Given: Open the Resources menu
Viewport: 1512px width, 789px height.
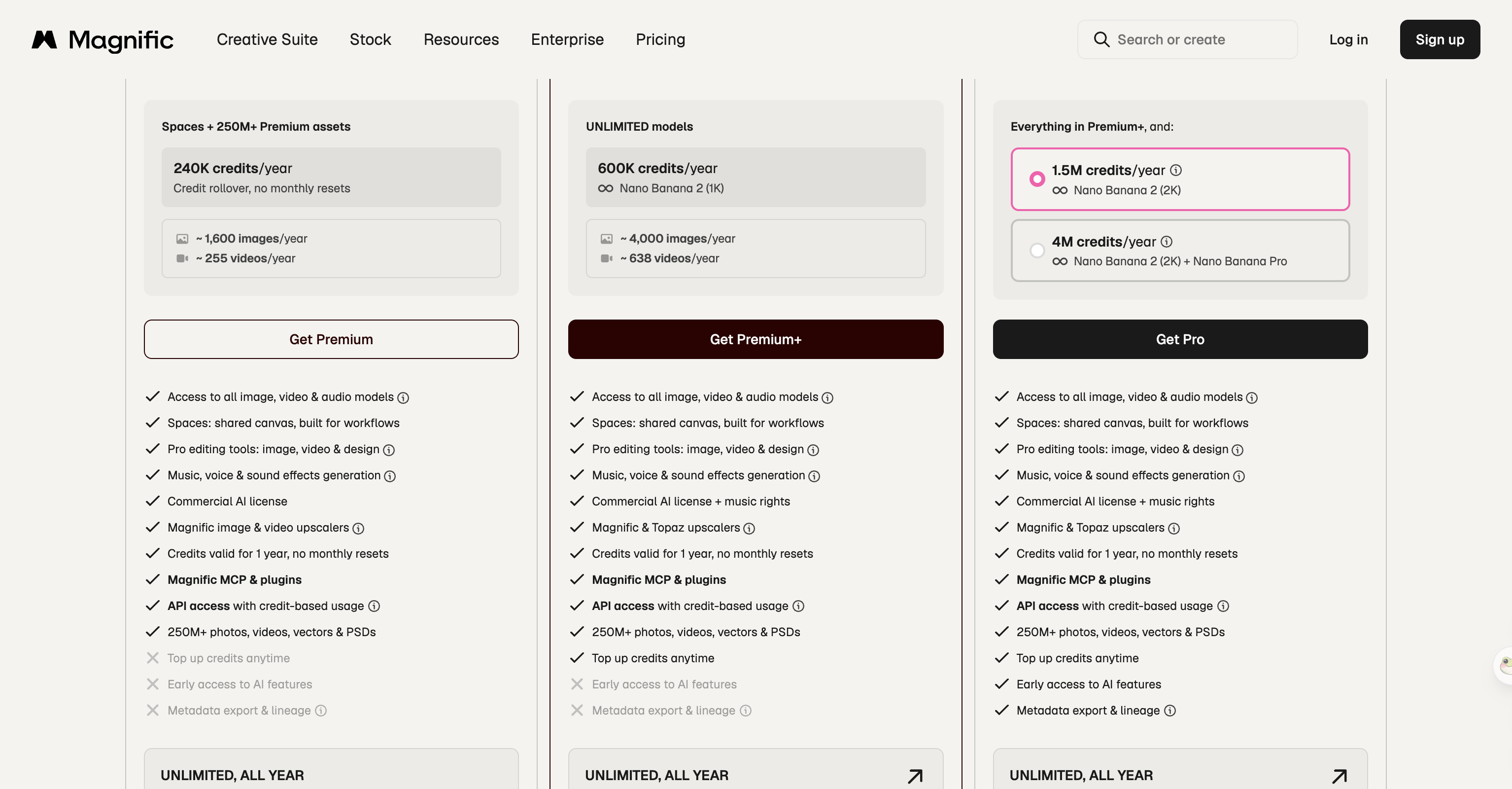Looking at the screenshot, I should coord(461,39).
